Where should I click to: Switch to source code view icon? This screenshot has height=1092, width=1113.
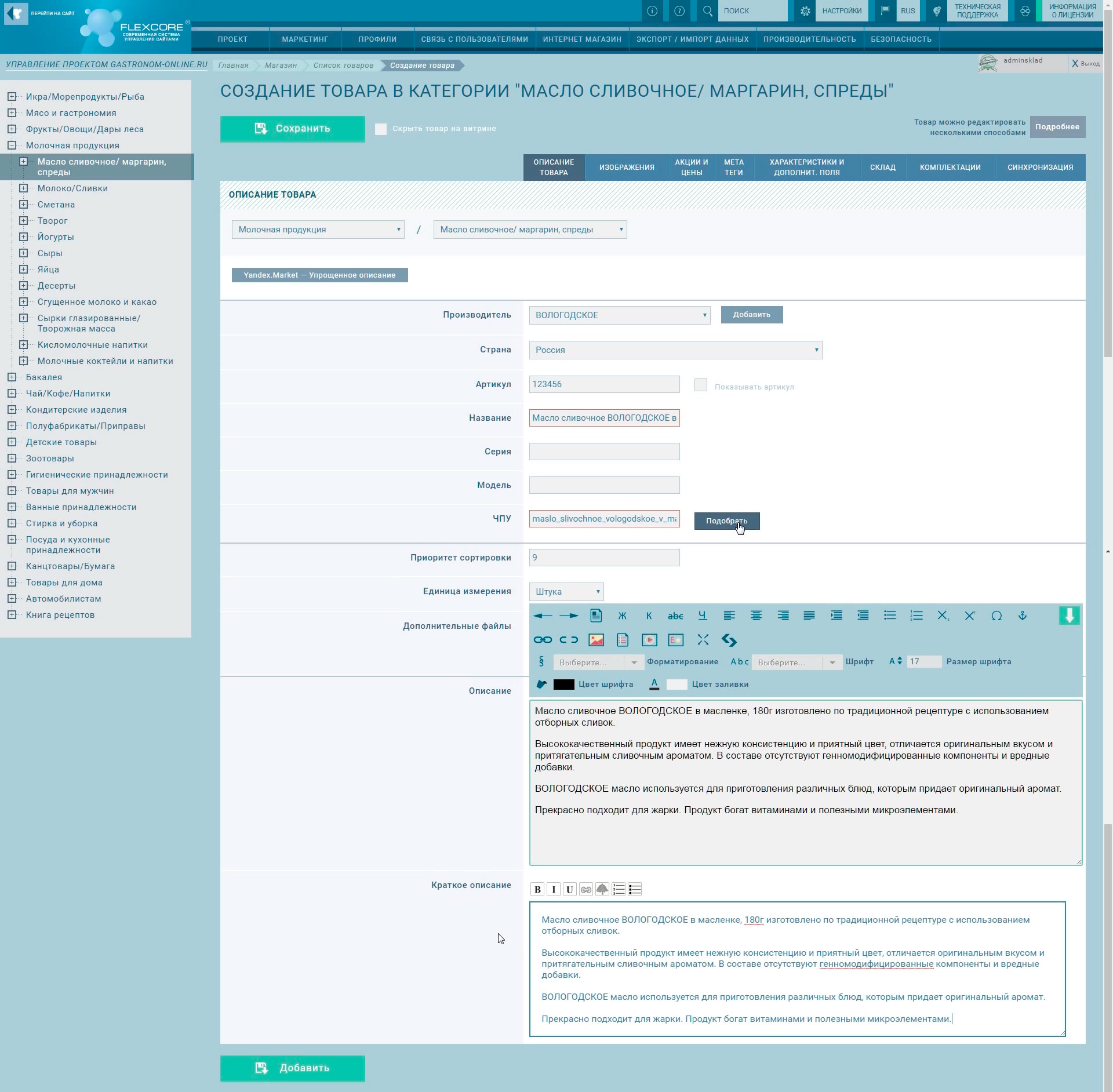[x=729, y=640]
